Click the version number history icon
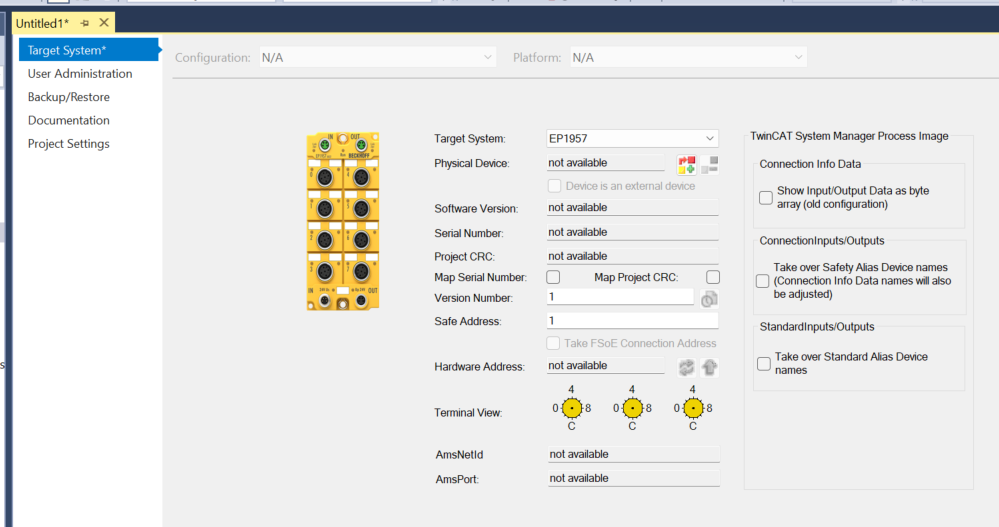 [709, 299]
